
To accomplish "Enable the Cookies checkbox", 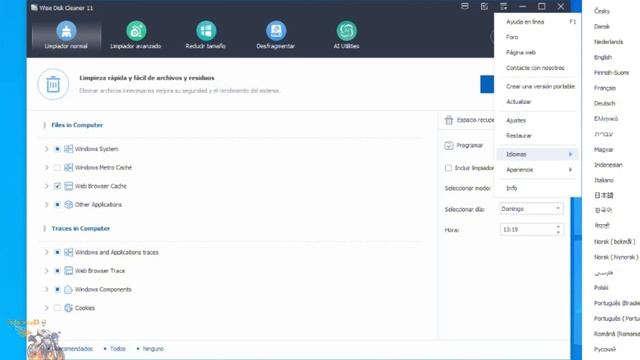I will 57,308.
